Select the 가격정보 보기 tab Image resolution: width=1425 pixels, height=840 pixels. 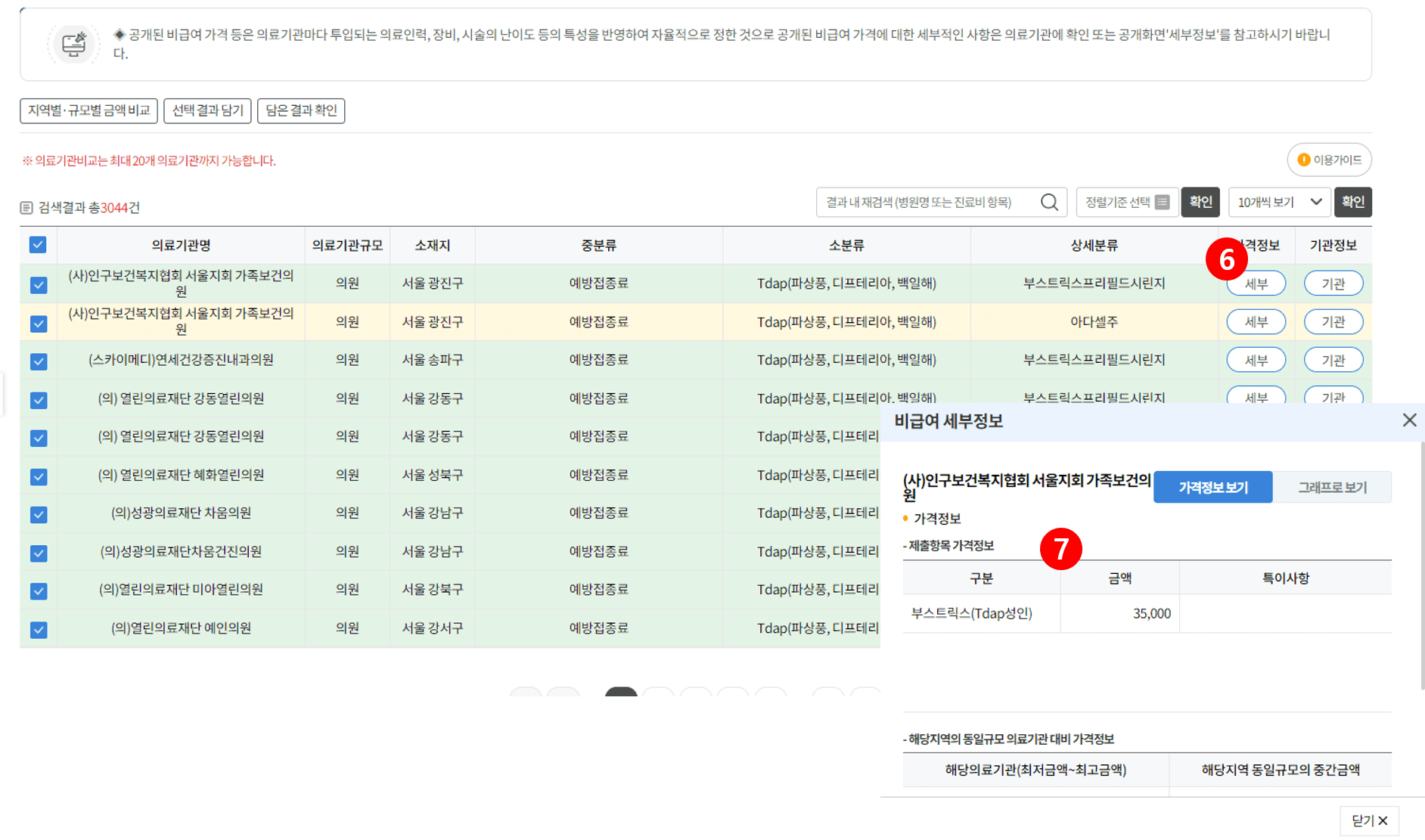1212,487
